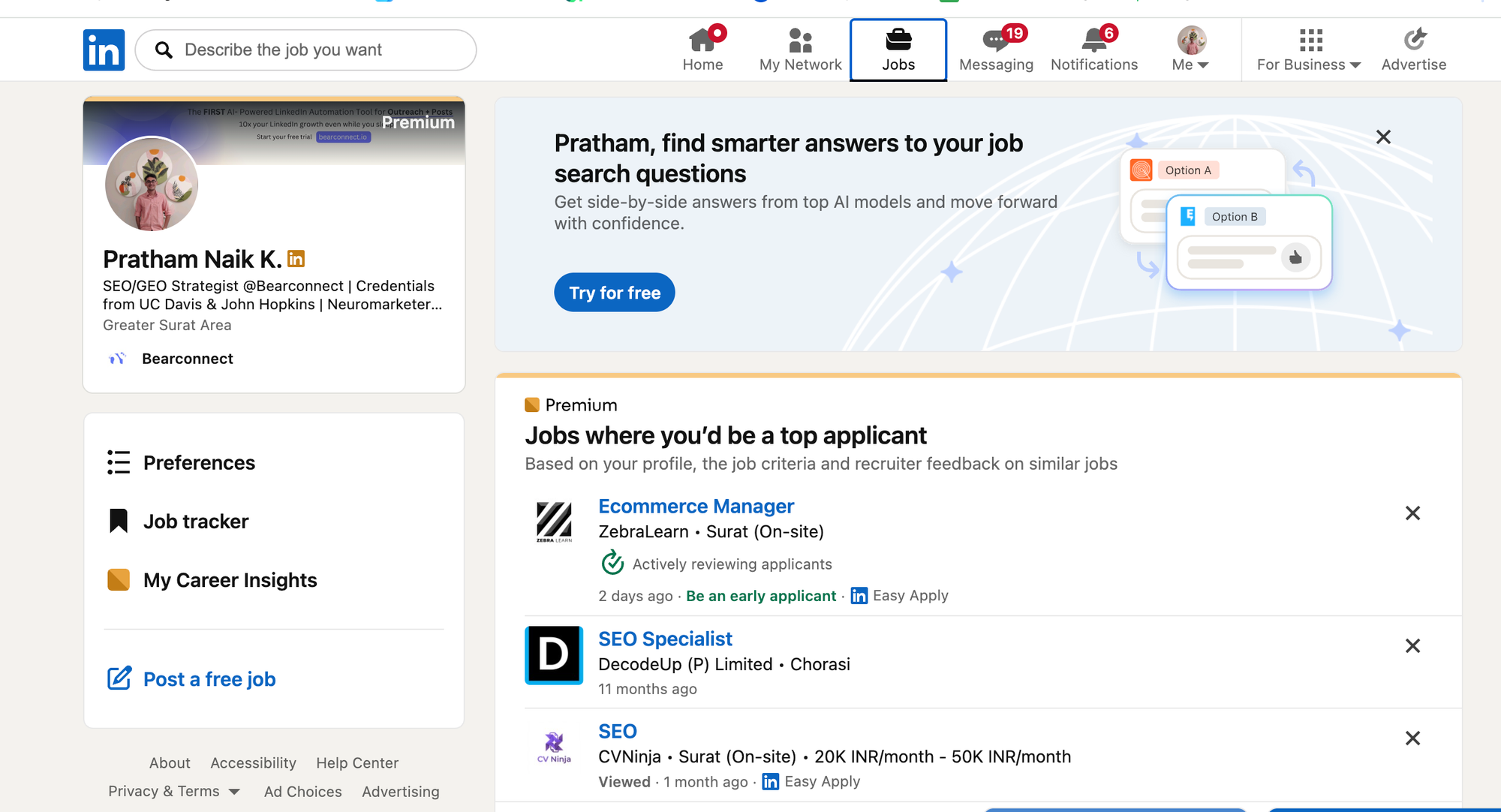Open the Help Center footer link

click(357, 762)
